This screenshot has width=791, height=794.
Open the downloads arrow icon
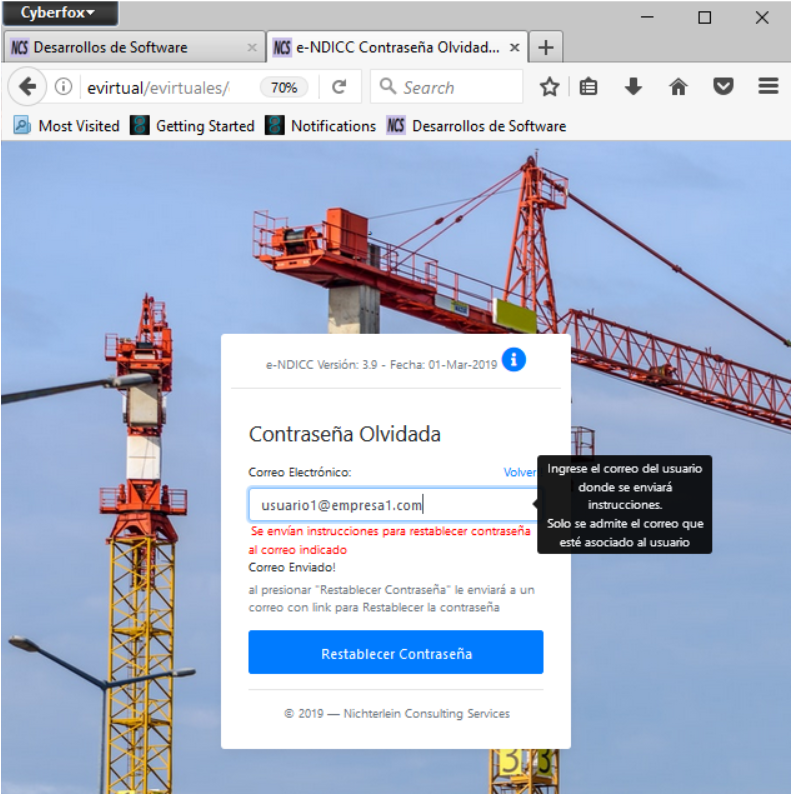pos(633,87)
